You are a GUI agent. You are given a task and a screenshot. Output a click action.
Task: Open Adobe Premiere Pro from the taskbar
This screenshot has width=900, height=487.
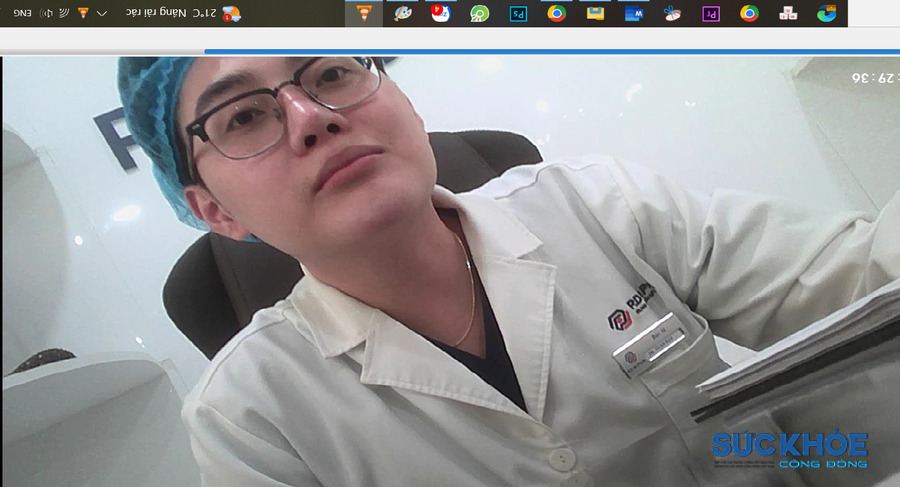tap(711, 13)
